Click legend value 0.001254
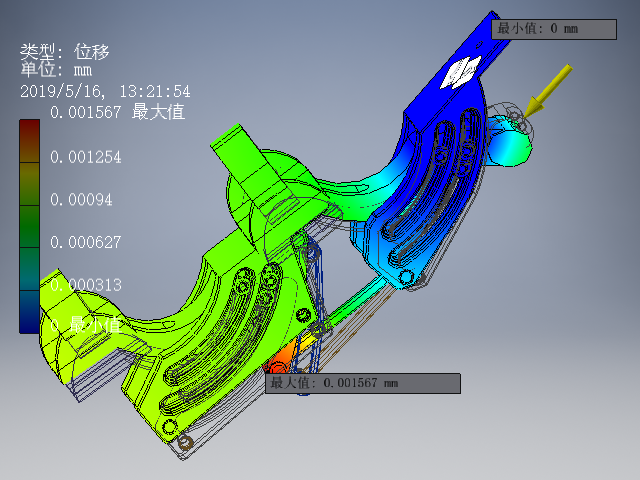The image size is (640, 480). pyautogui.click(x=86, y=157)
